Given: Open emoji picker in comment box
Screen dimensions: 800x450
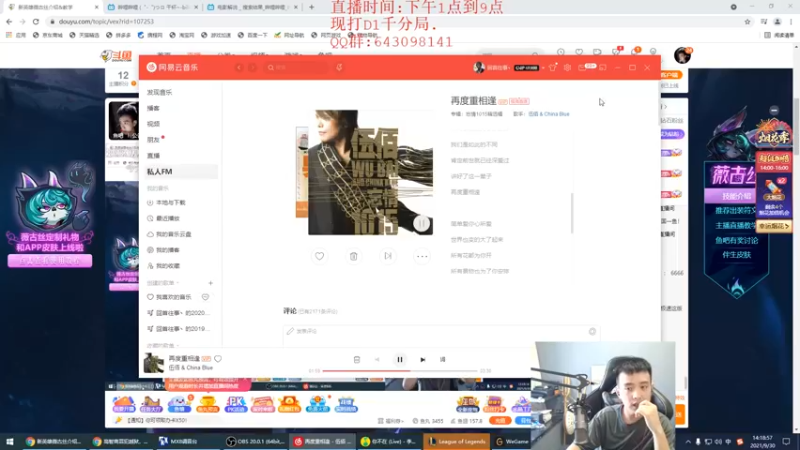Looking at the screenshot, I should (x=592, y=331).
